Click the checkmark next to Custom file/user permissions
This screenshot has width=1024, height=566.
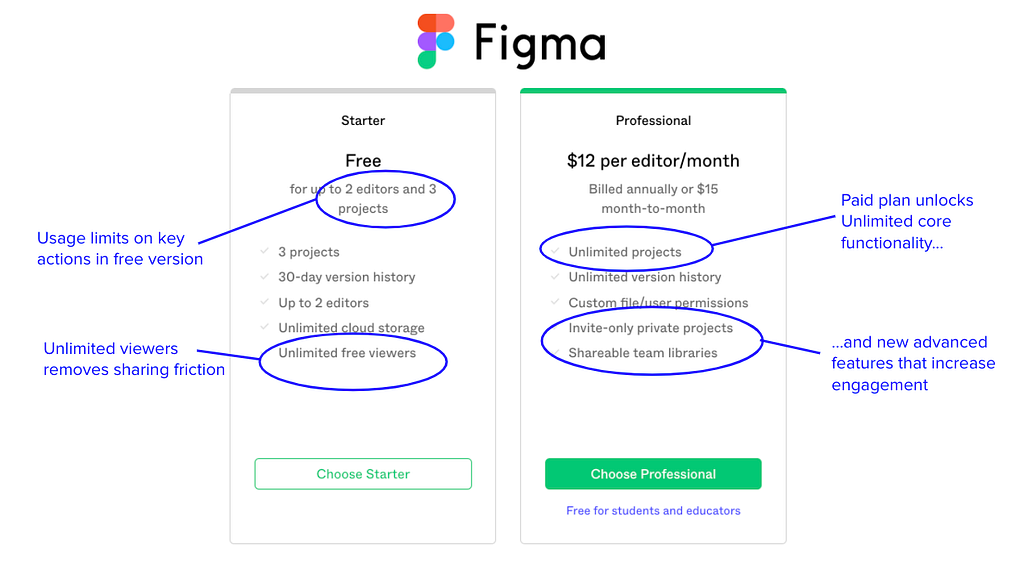click(555, 302)
